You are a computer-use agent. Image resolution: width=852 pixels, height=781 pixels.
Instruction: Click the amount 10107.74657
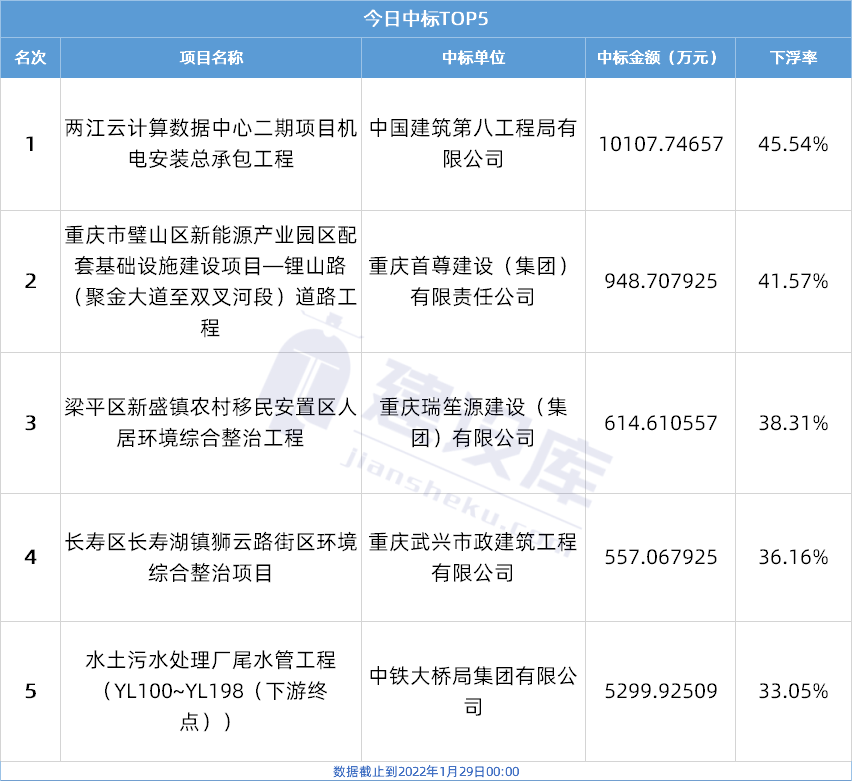tap(659, 144)
